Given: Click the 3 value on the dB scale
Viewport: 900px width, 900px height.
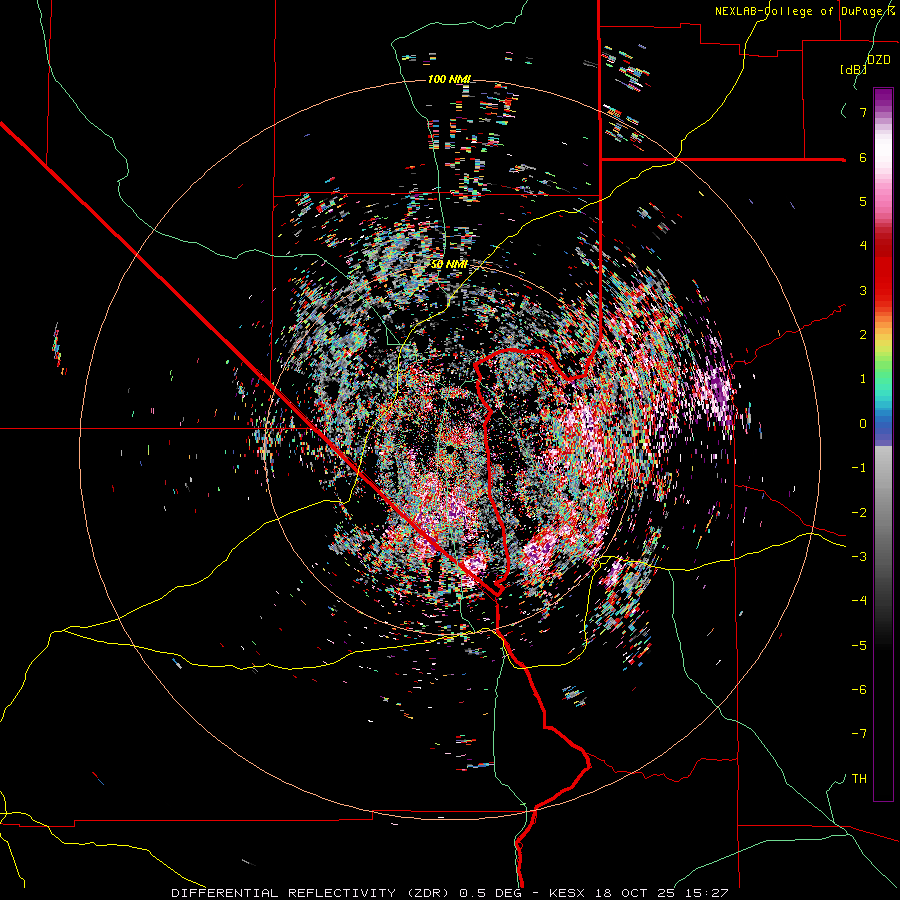Looking at the screenshot, I should pyautogui.click(x=863, y=290).
